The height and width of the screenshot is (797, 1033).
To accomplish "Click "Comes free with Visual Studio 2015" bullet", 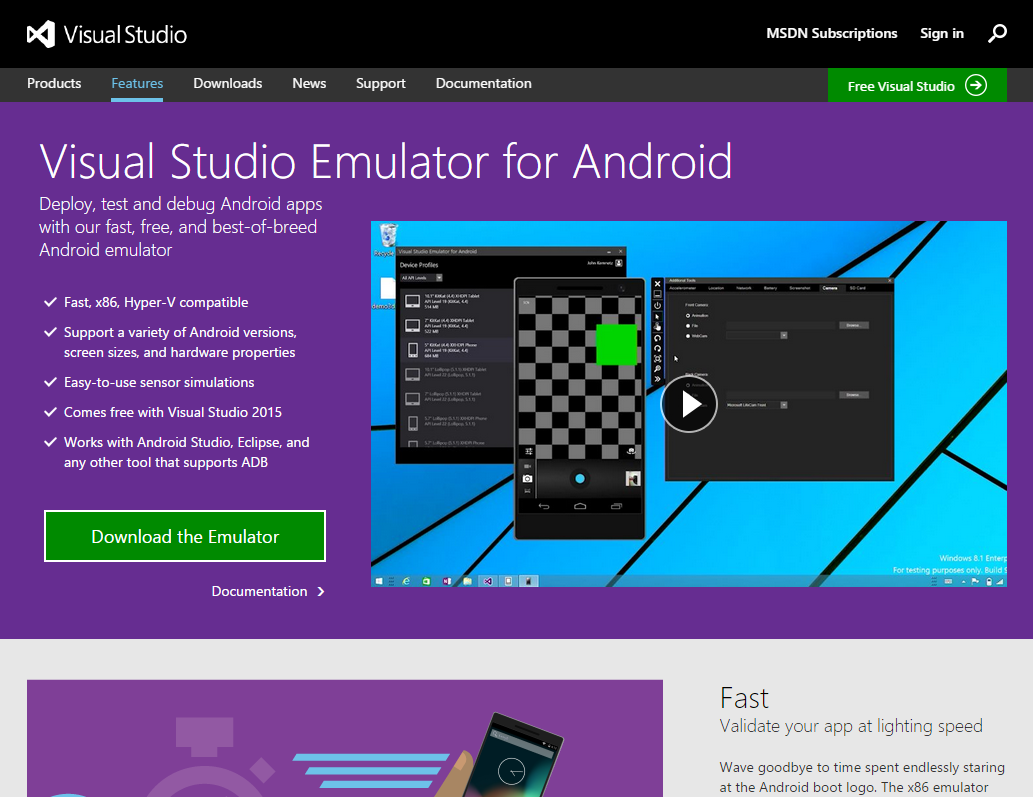I will point(173,412).
